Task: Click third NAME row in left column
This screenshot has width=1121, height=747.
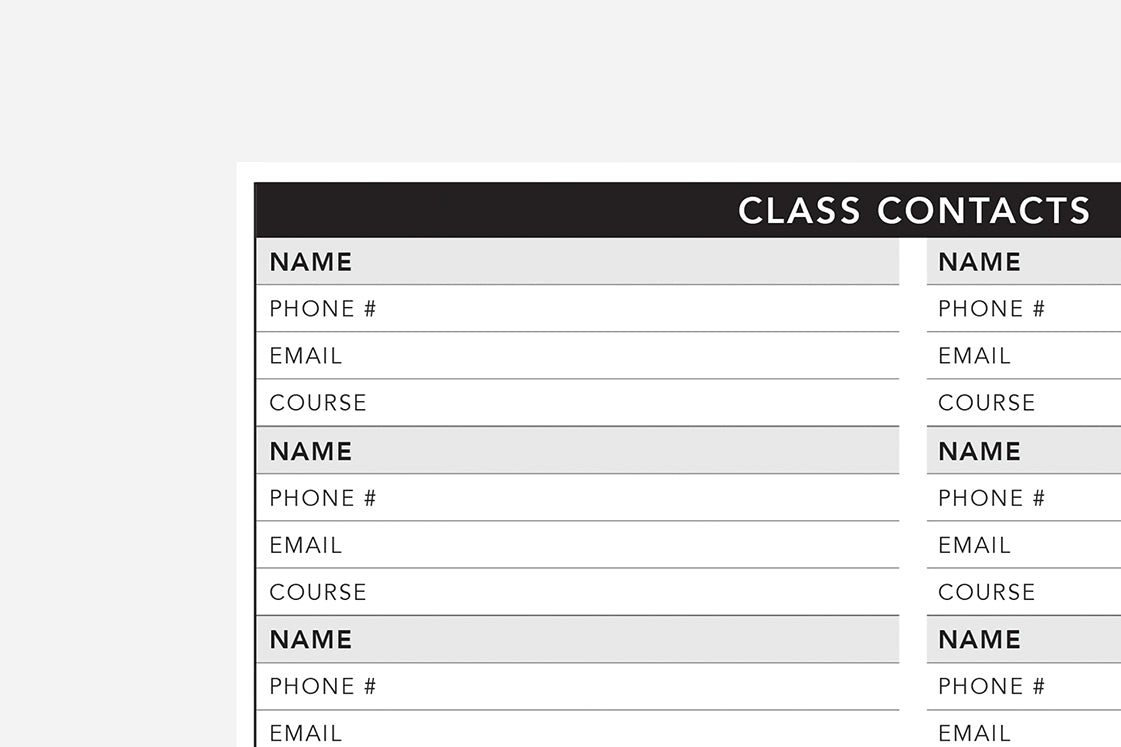Action: 577,640
